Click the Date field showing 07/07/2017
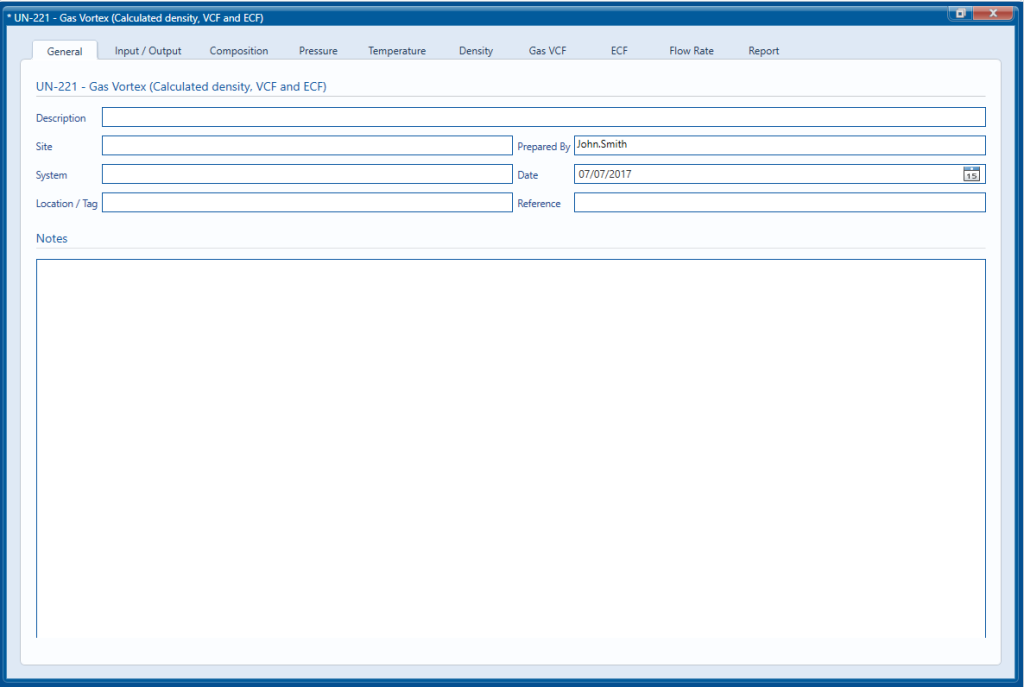The height and width of the screenshot is (687, 1024). tap(760, 173)
